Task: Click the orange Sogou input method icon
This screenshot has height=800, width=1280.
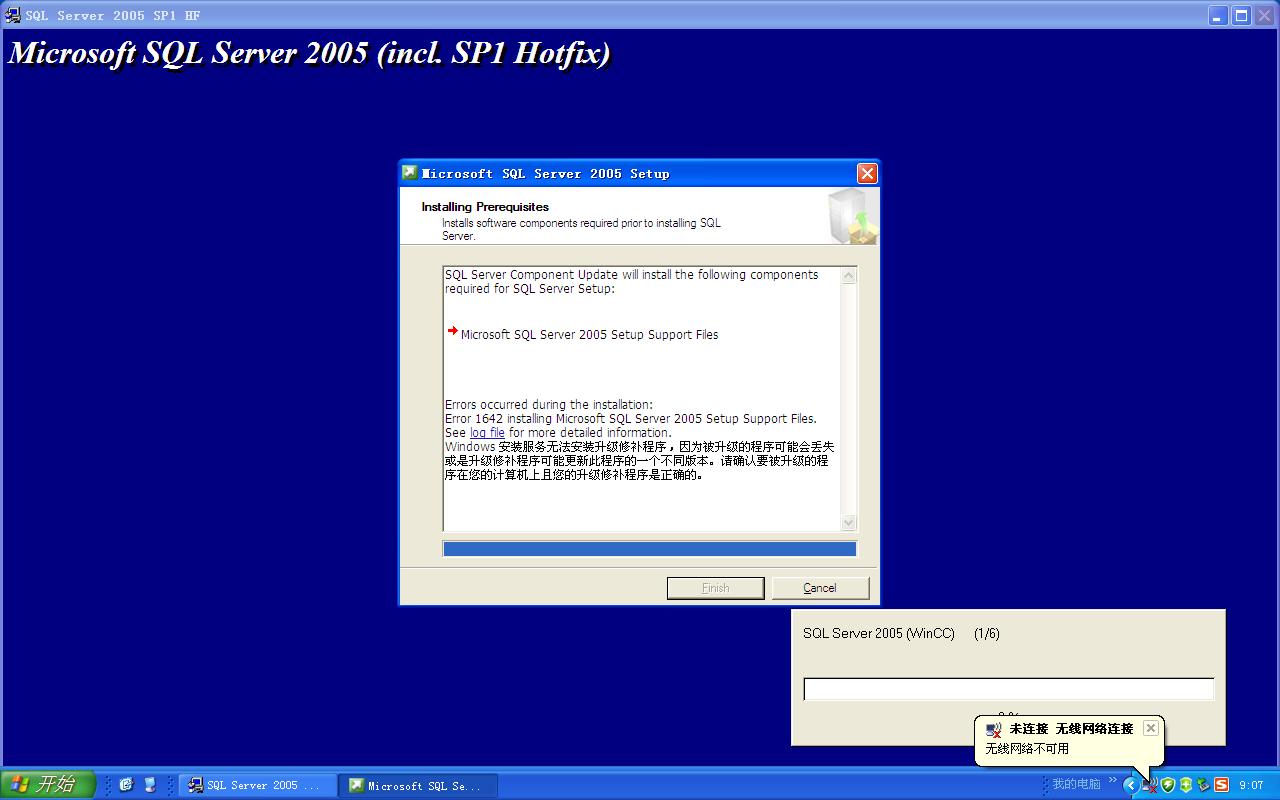Action: pos(1221,785)
